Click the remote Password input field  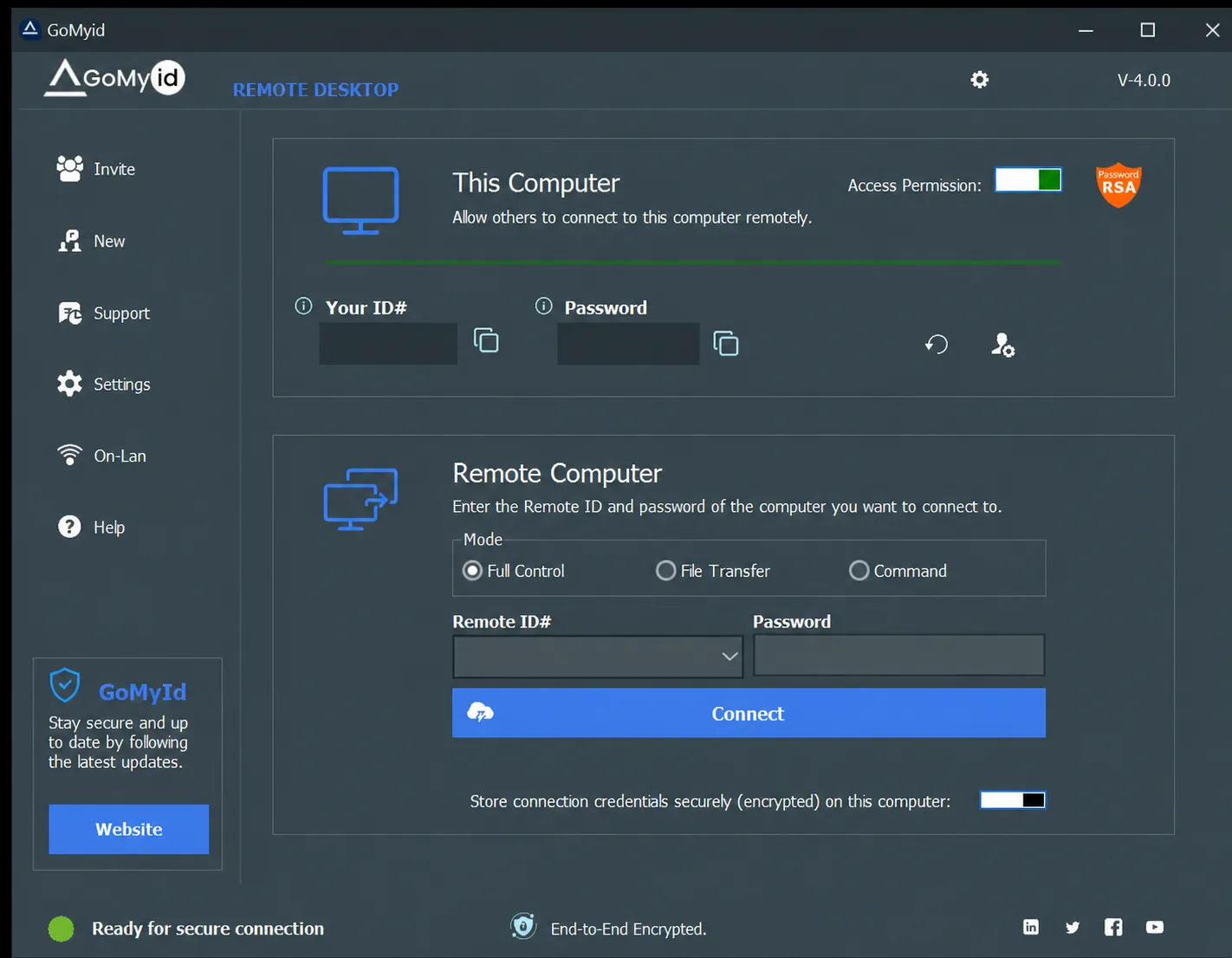[899, 655]
